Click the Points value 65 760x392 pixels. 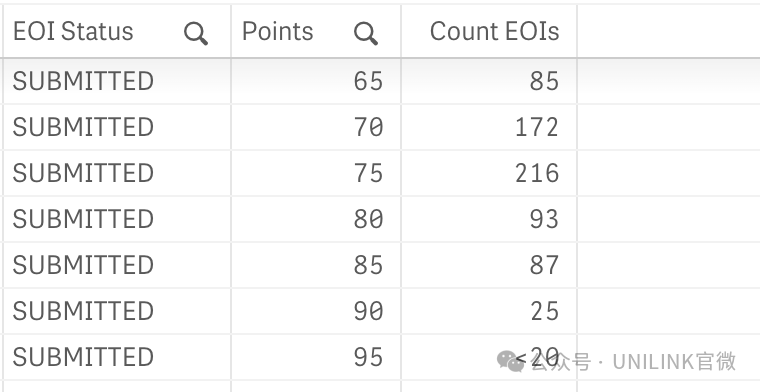(368, 81)
